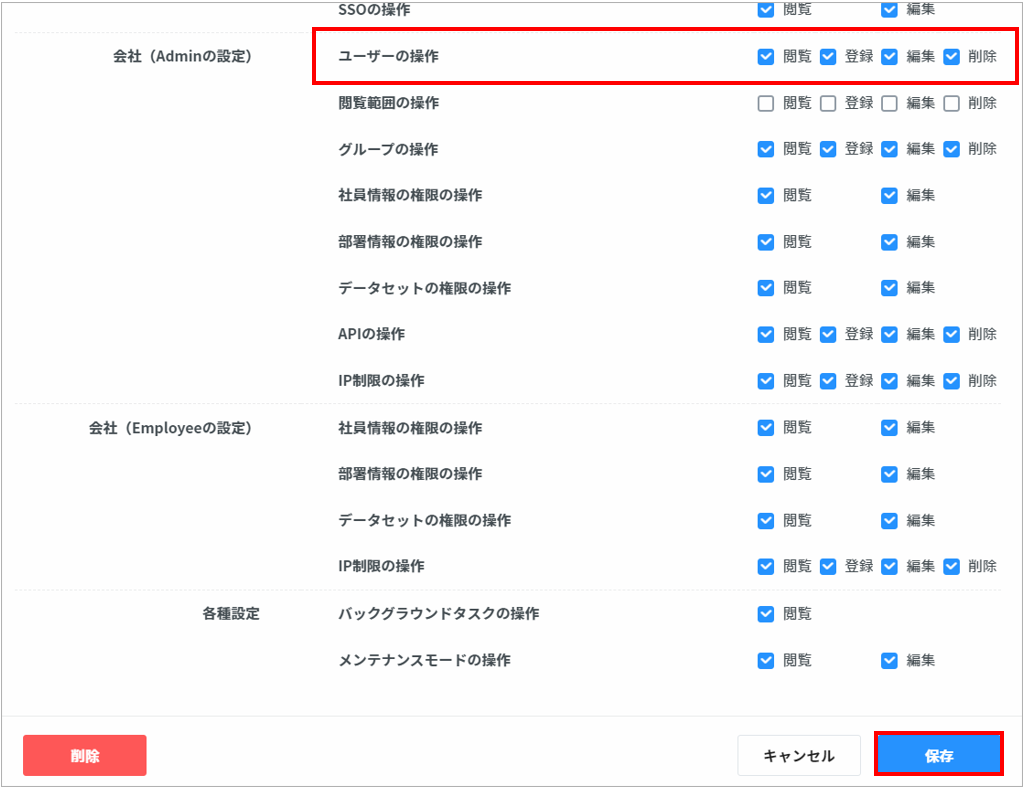
Task: Click the blue 保存 button
Action: (938, 755)
